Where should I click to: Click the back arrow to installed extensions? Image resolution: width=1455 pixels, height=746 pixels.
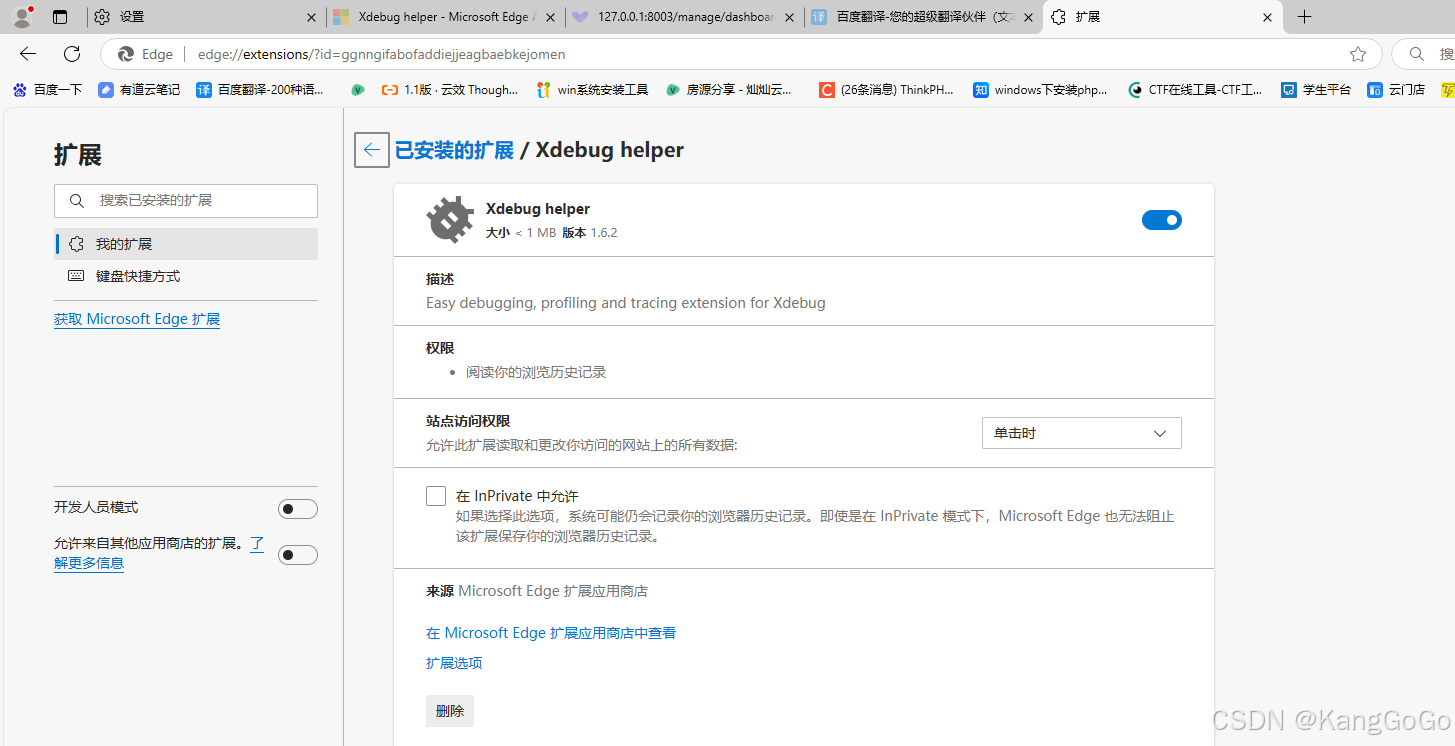[x=372, y=150]
